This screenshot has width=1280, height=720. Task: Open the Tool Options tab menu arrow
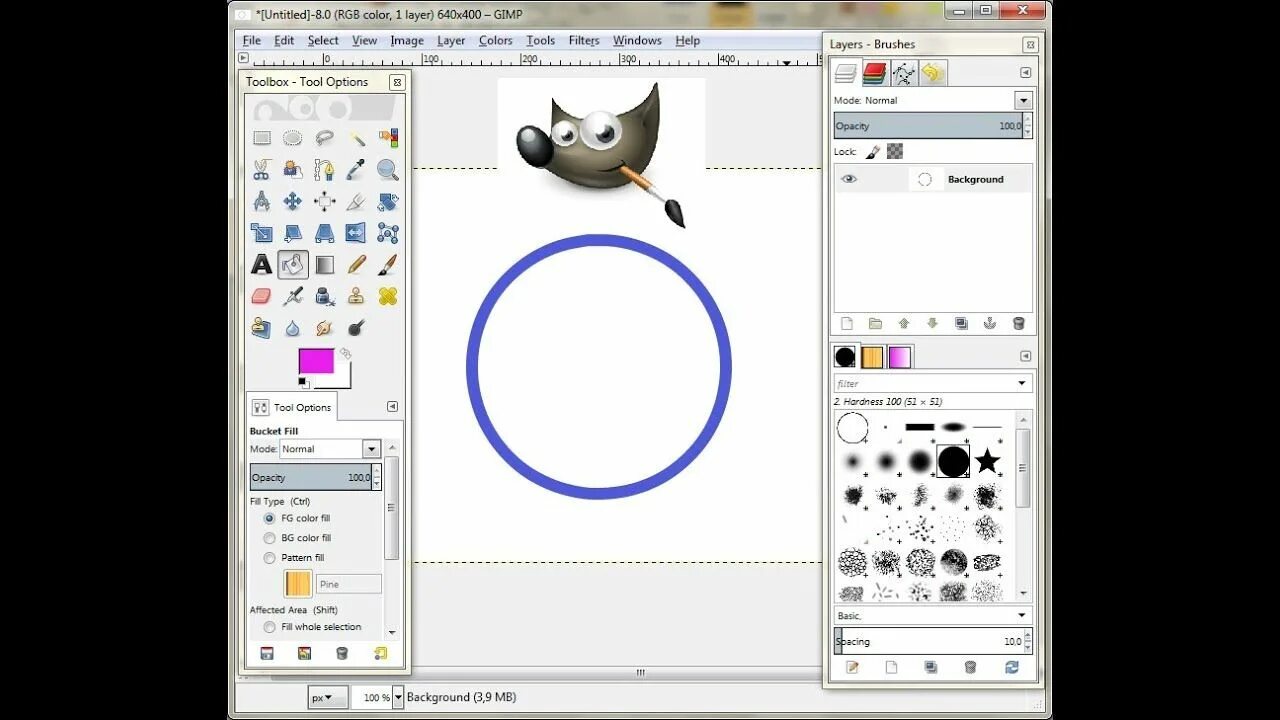point(392,407)
